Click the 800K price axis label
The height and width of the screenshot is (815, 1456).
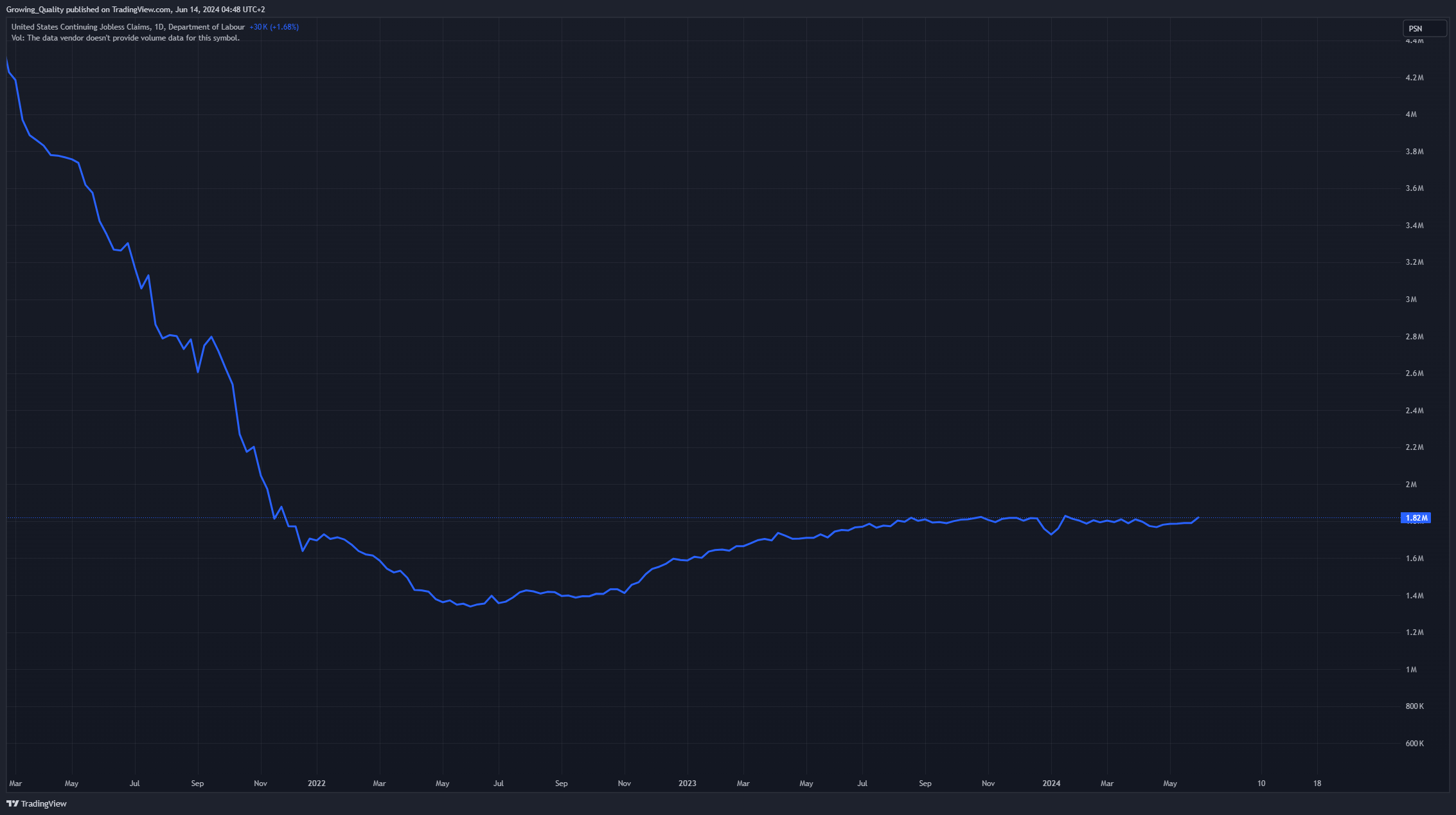(1414, 706)
